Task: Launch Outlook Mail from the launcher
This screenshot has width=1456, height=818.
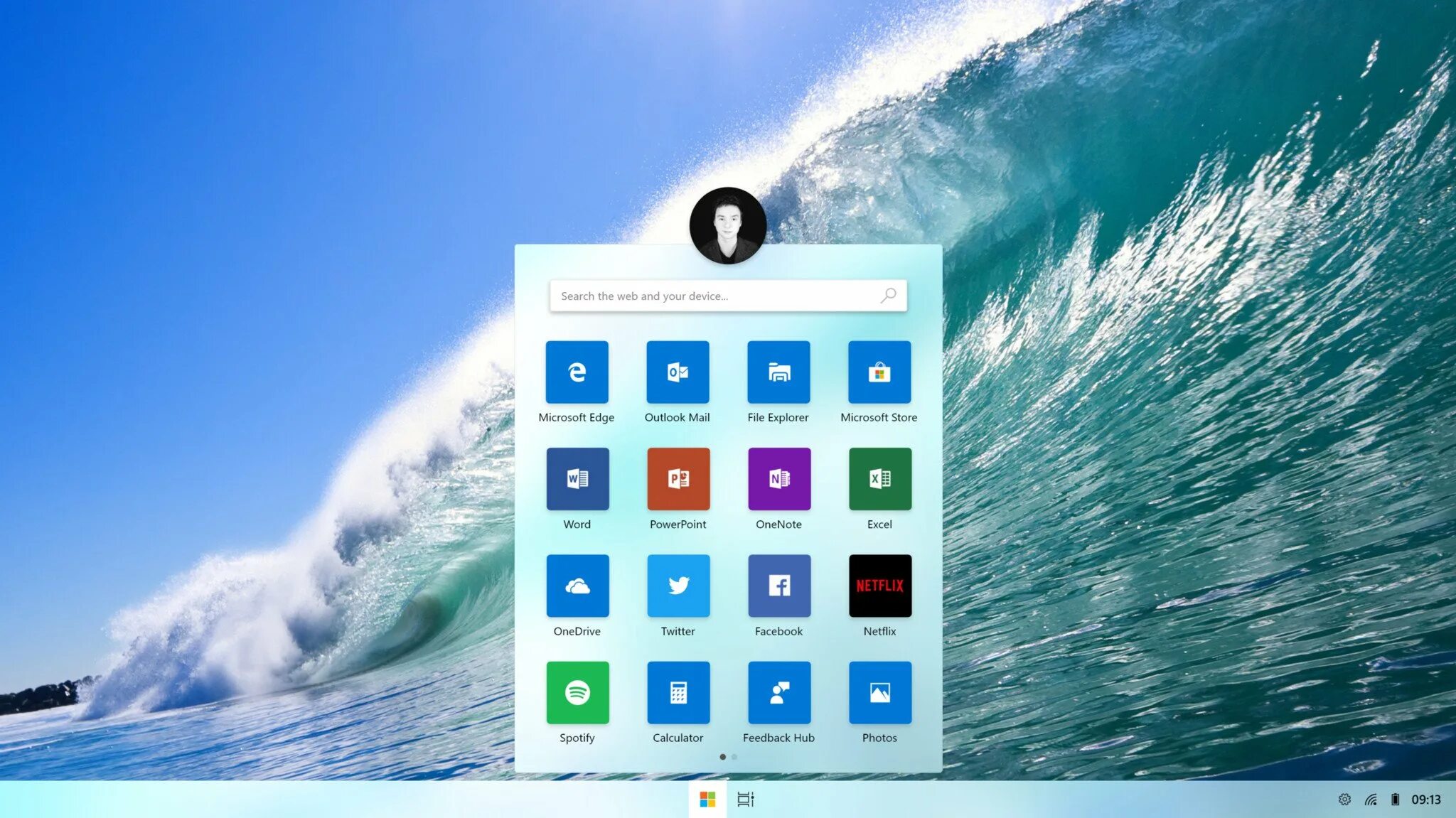Action: [678, 372]
